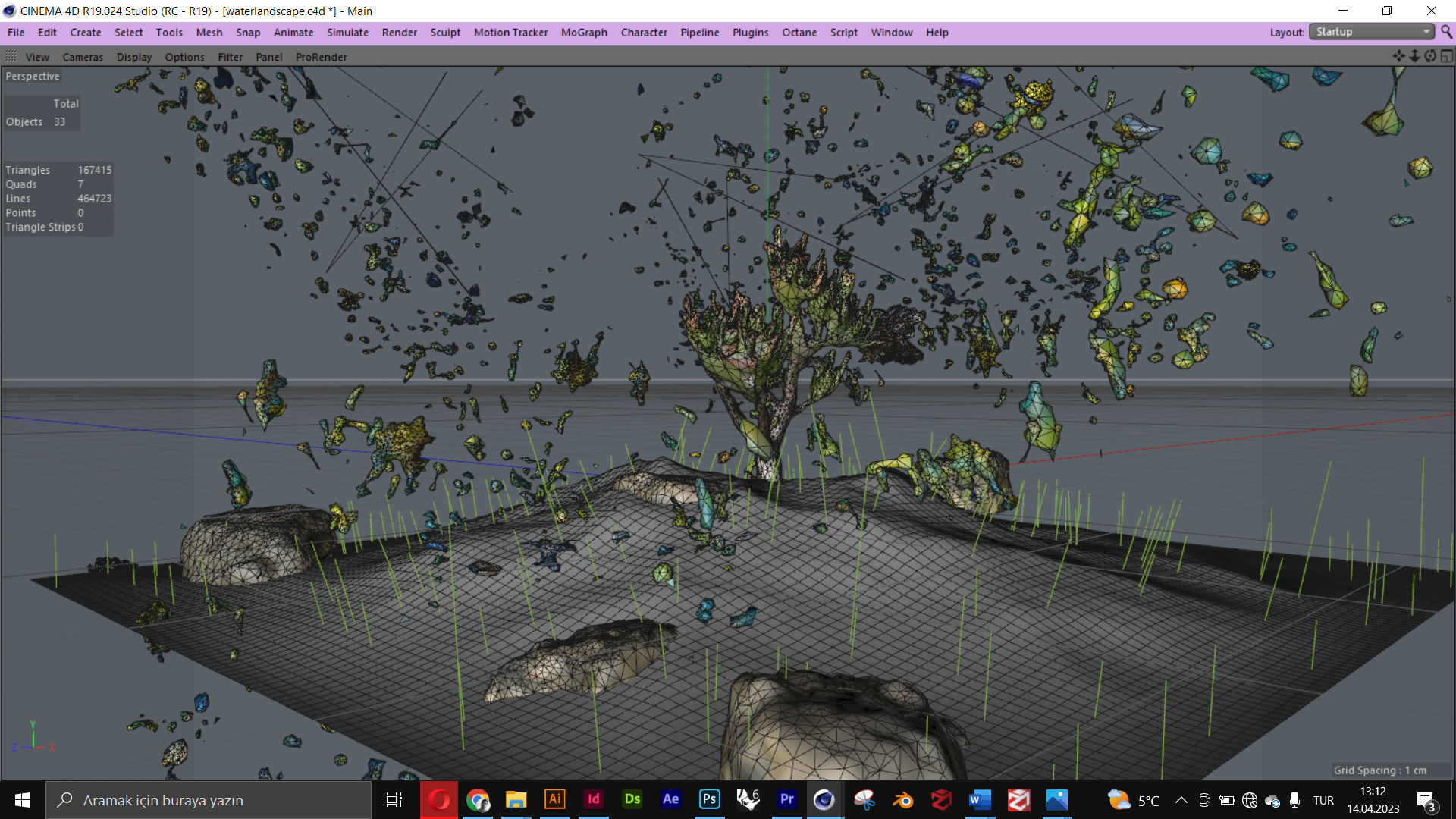This screenshot has height=819, width=1456.
Task: Open the Layout Startup dropdown
Action: coord(1372,32)
